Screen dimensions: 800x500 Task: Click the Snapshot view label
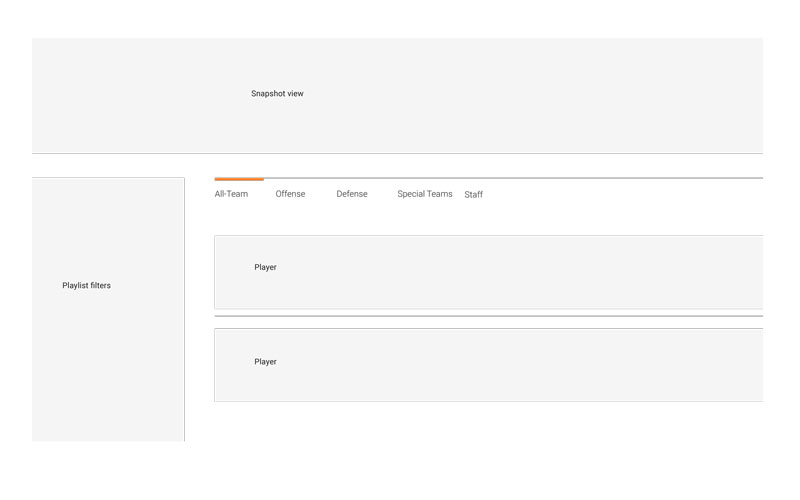[277, 94]
